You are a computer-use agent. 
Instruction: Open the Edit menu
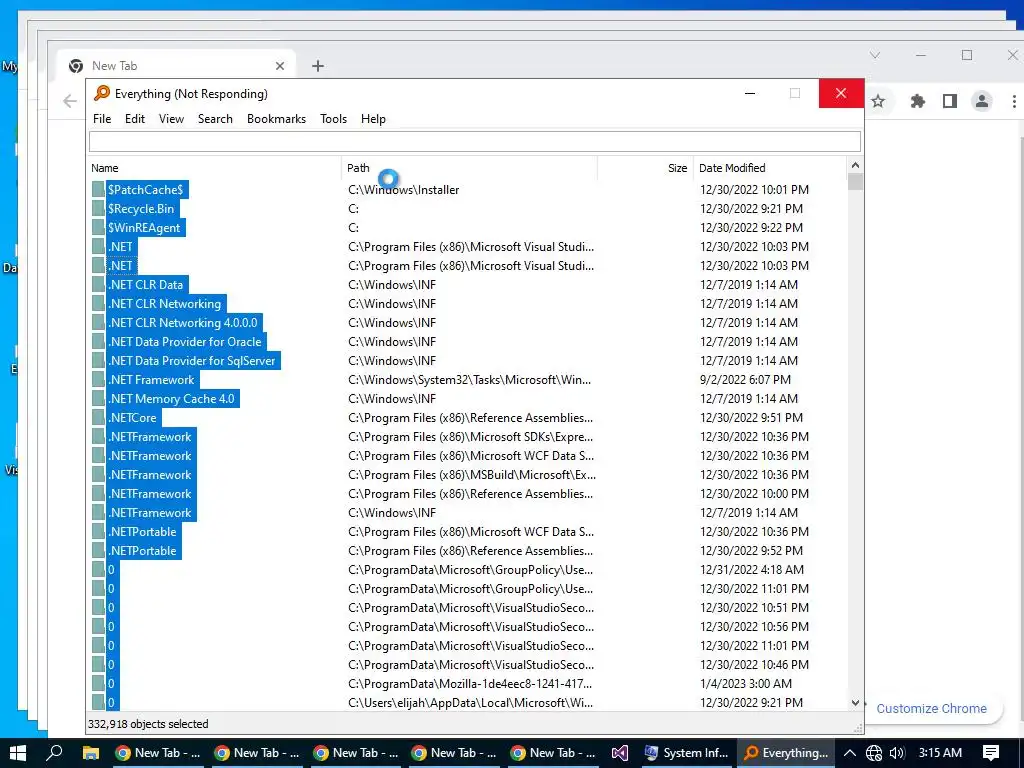[135, 119]
